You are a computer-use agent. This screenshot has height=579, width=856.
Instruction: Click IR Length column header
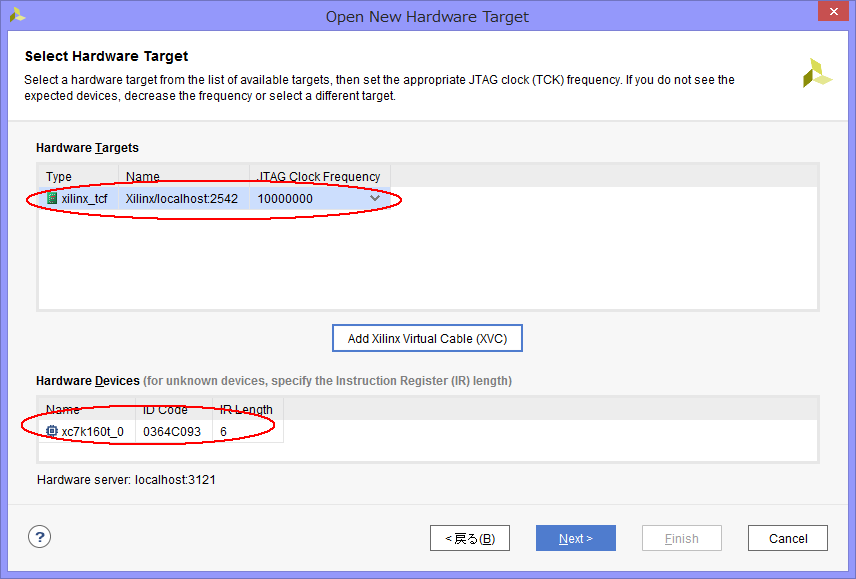tap(246, 410)
